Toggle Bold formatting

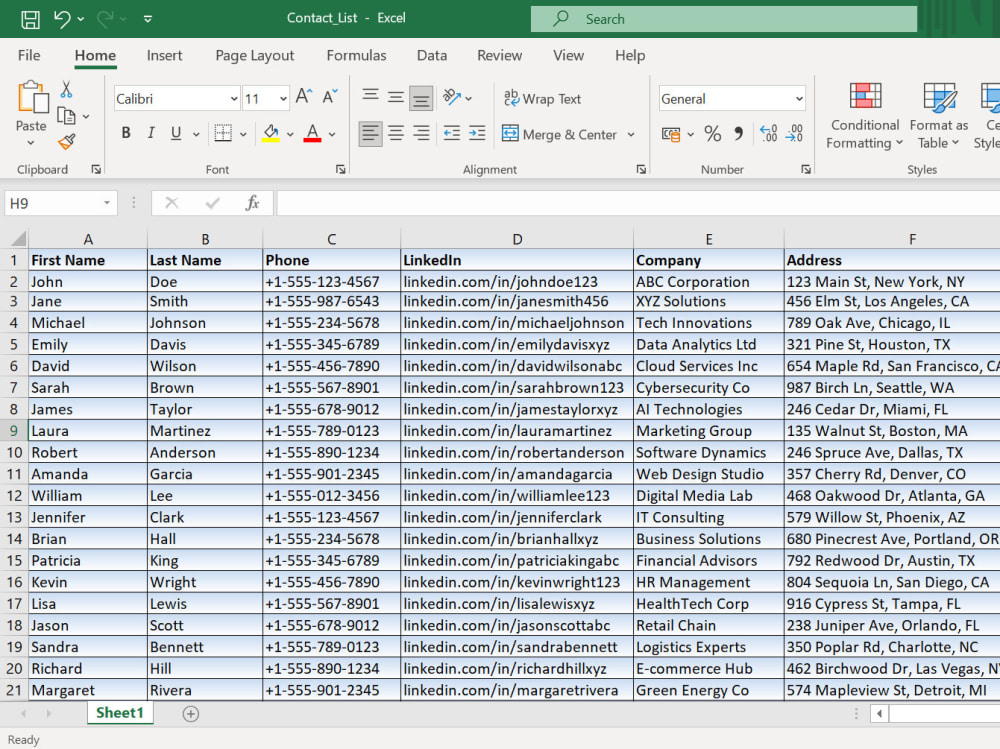point(126,133)
